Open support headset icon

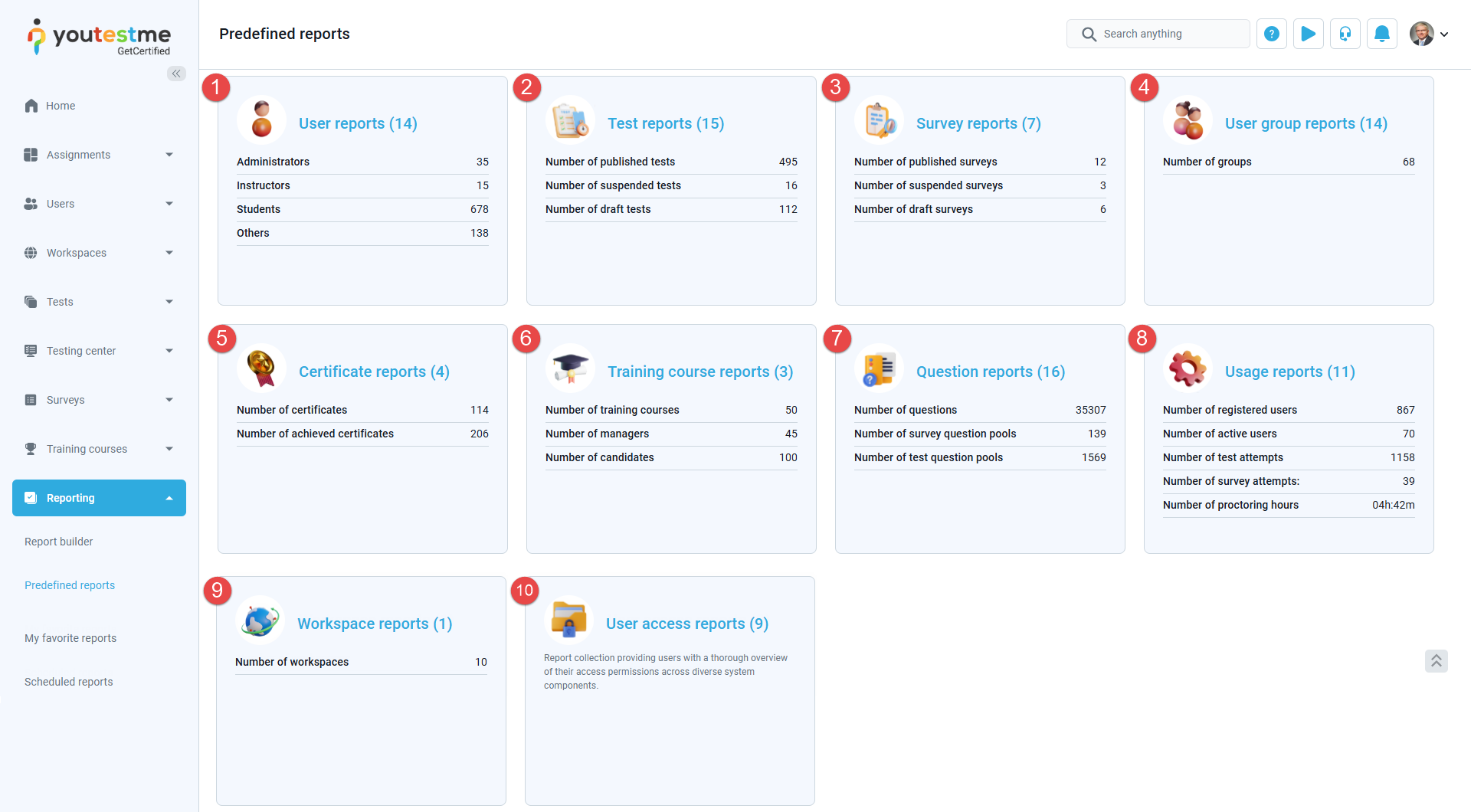click(x=1345, y=34)
